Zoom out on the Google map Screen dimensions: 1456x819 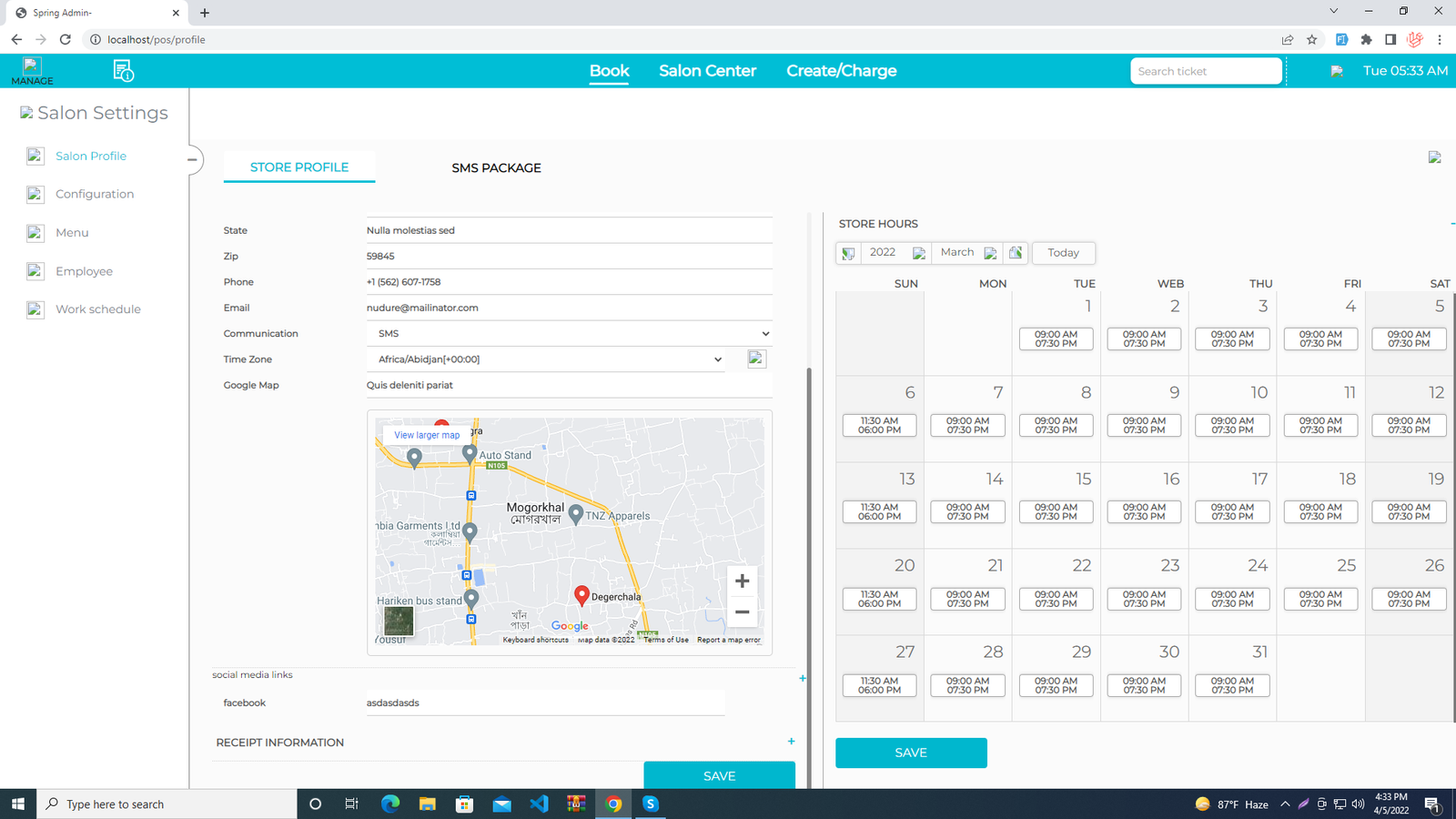coord(742,612)
